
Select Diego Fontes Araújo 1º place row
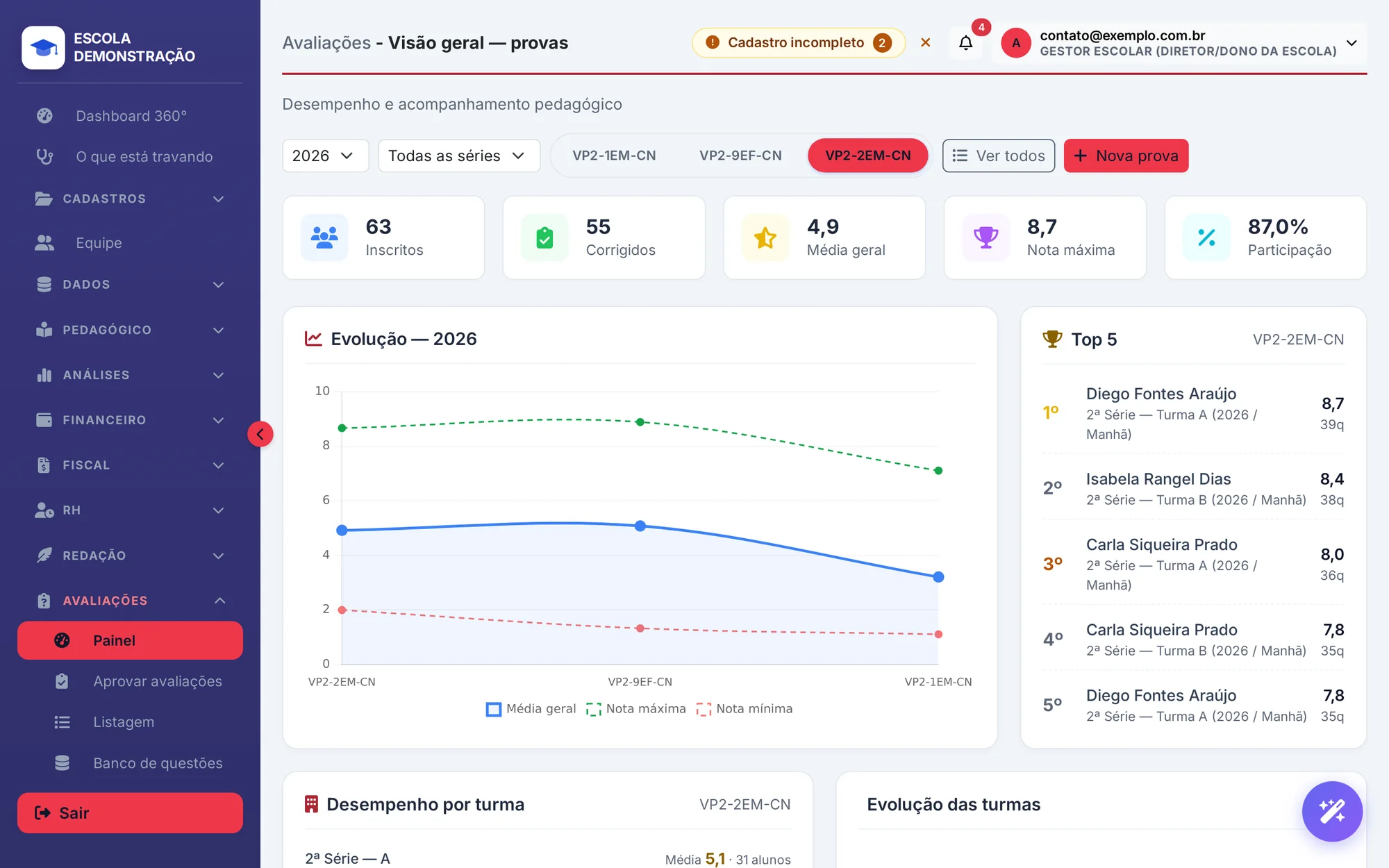[x=1193, y=413]
